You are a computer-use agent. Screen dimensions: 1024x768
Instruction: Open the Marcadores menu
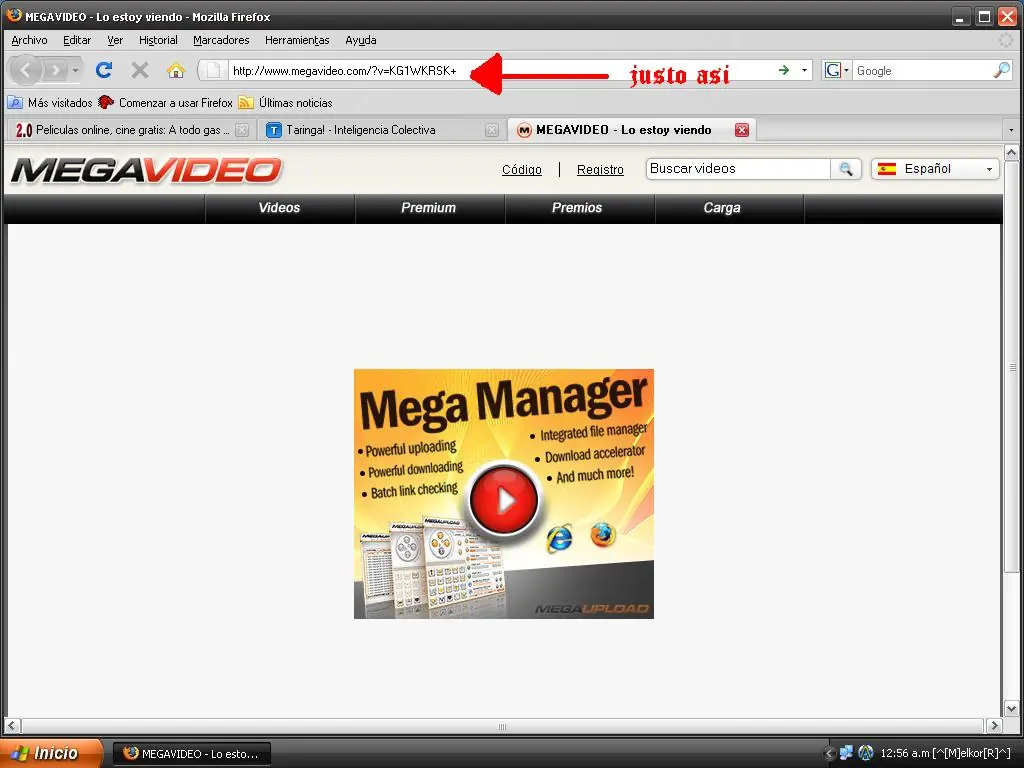click(x=221, y=40)
